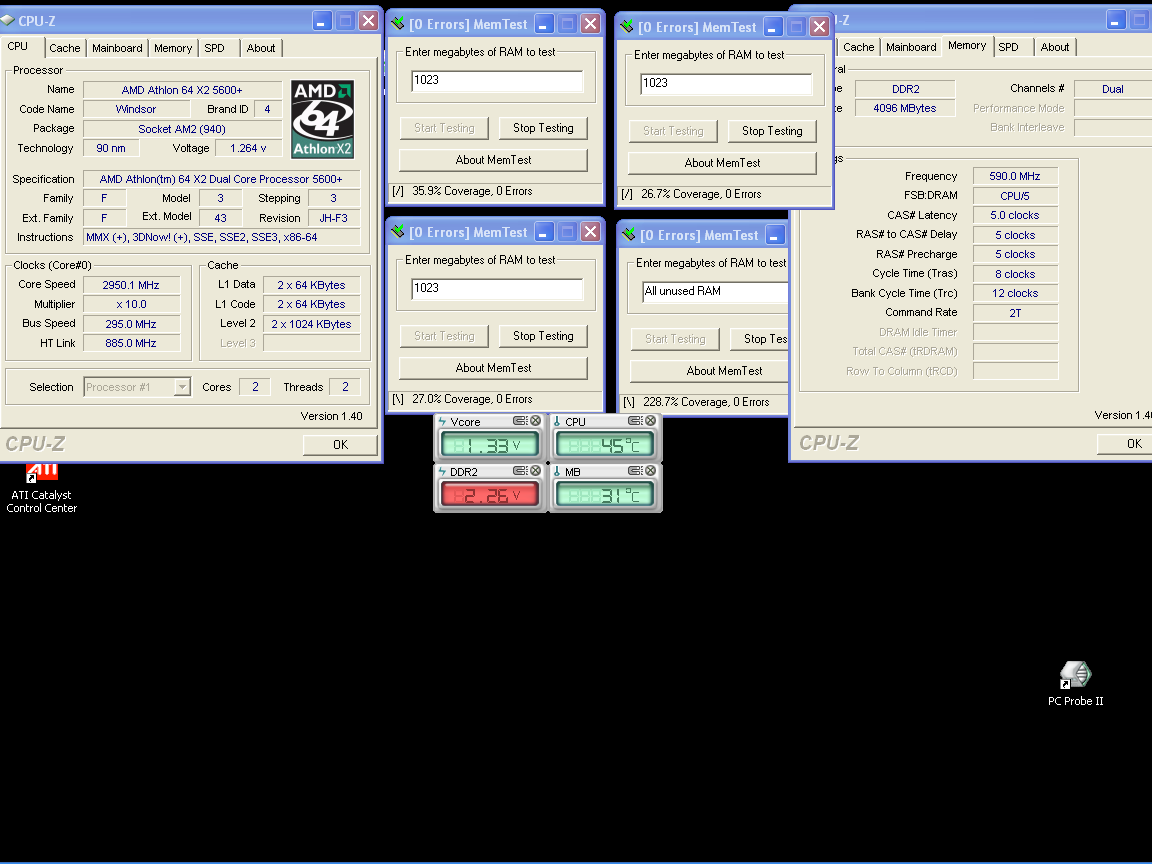Open About MemTest in 35.9% coverage window
The width and height of the screenshot is (1152, 864).
pyautogui.click(x=493, y=160)
